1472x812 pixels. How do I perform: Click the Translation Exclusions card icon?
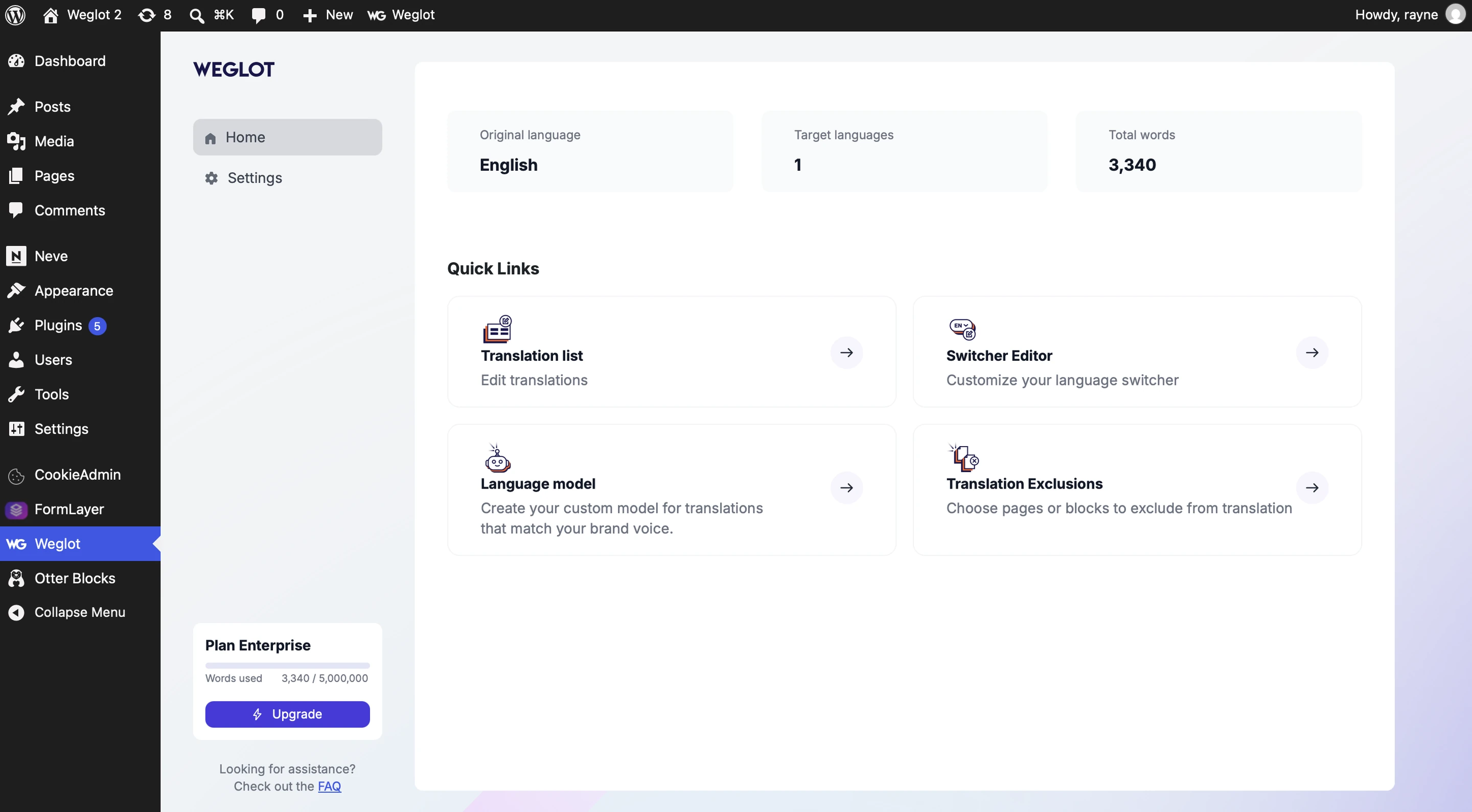click(x=963, y=458)
